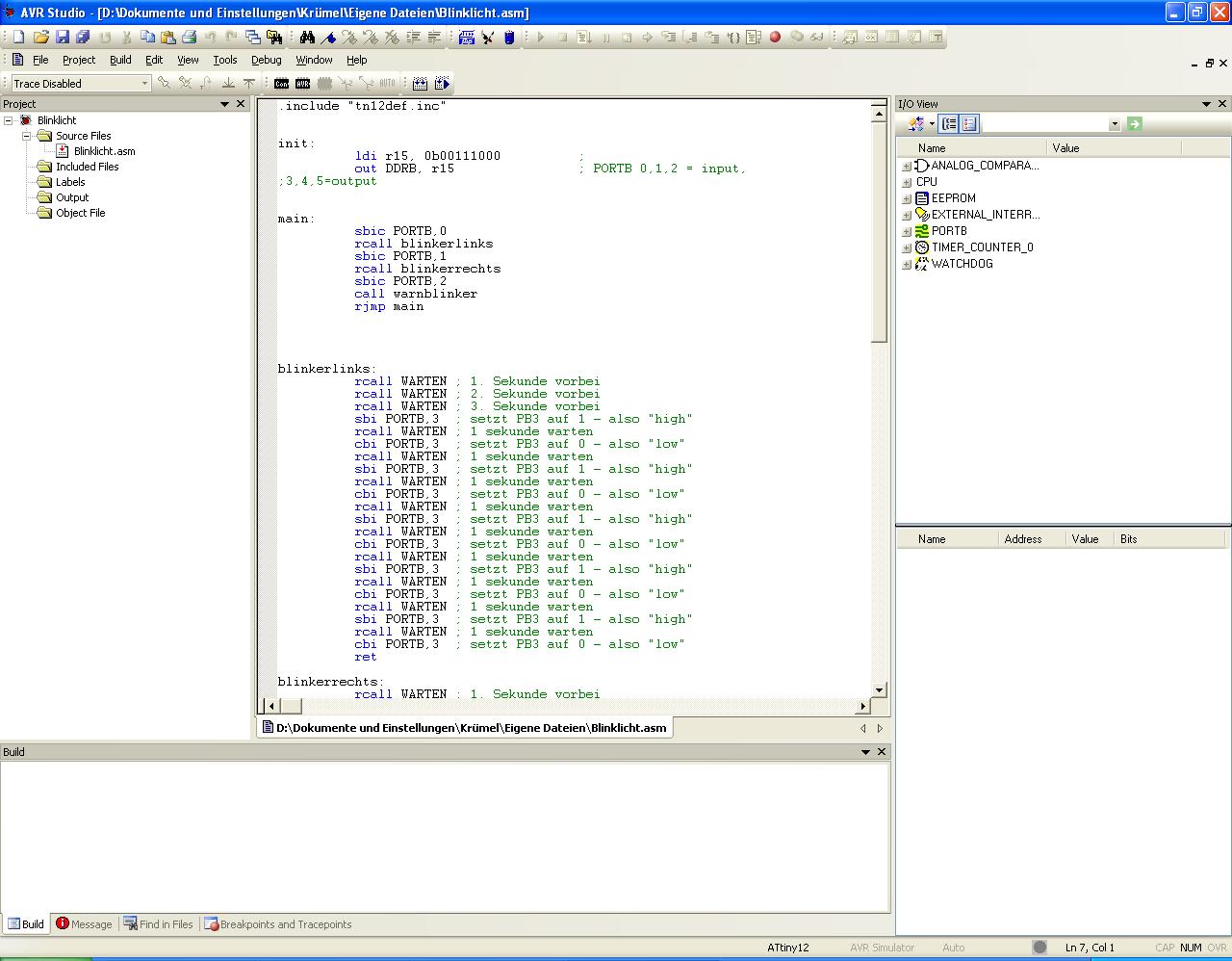This screenshot has height=961, width=1232.
Task: Click the program device chip icon in lower toolbar
Action: [421, 84]
